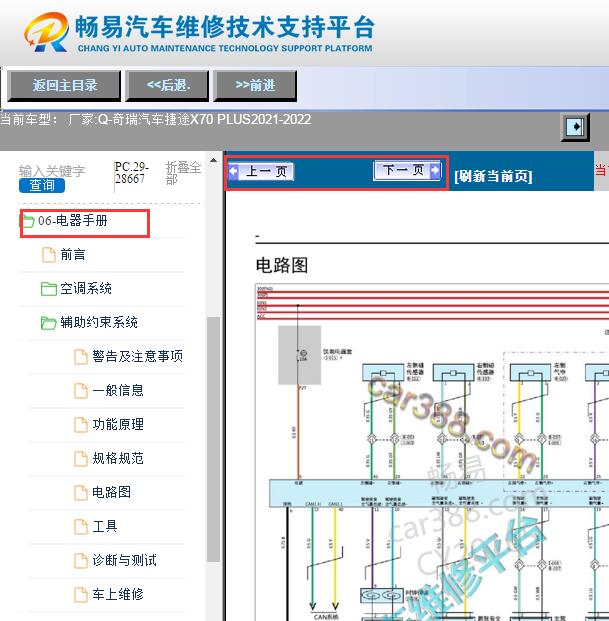Select the 规格规范 entry text
609x621 pixels.
click(118, 459)
